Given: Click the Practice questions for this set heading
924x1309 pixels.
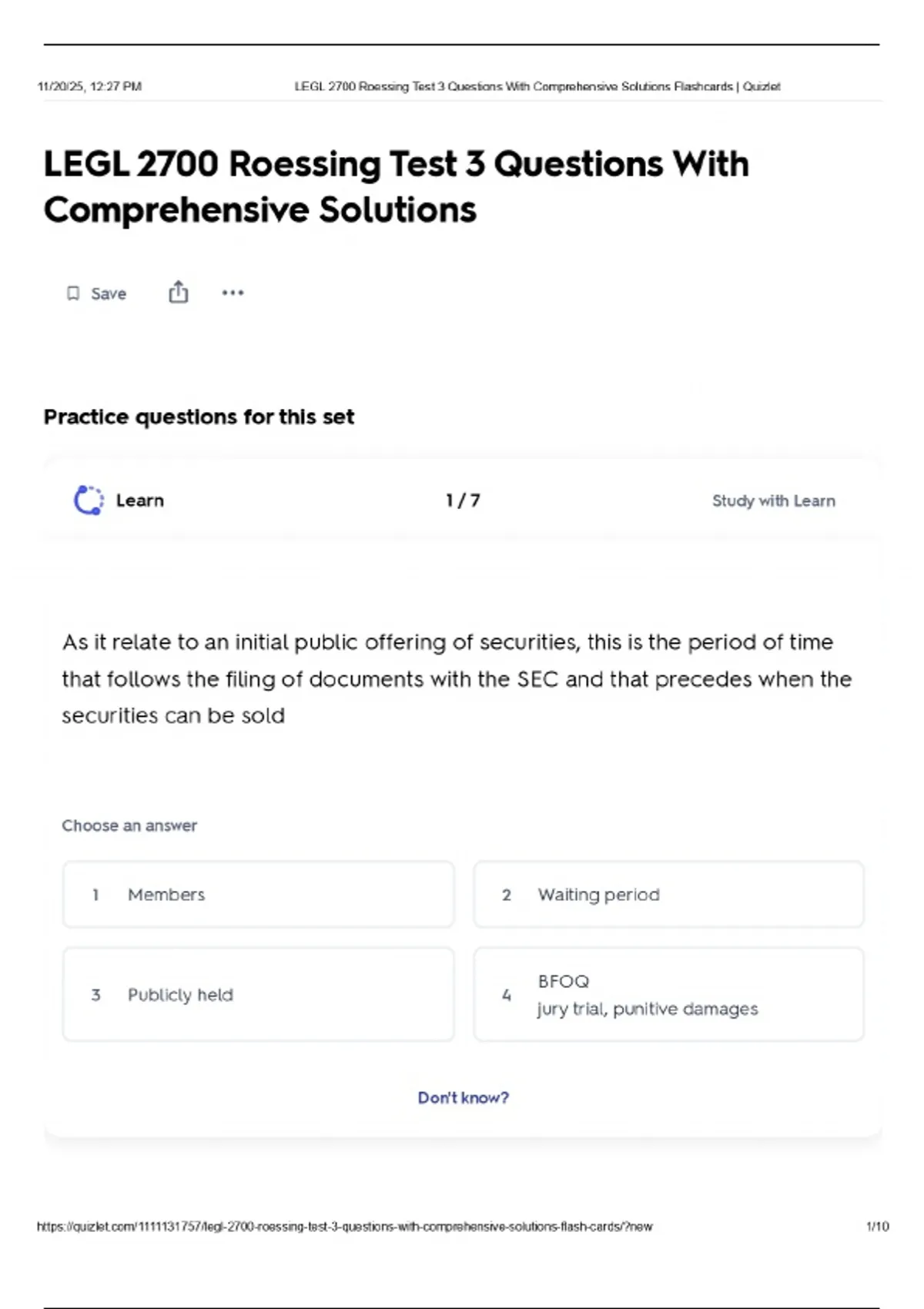Looking at the screenshot, I should pyautogui.click(x=199, y=417).
